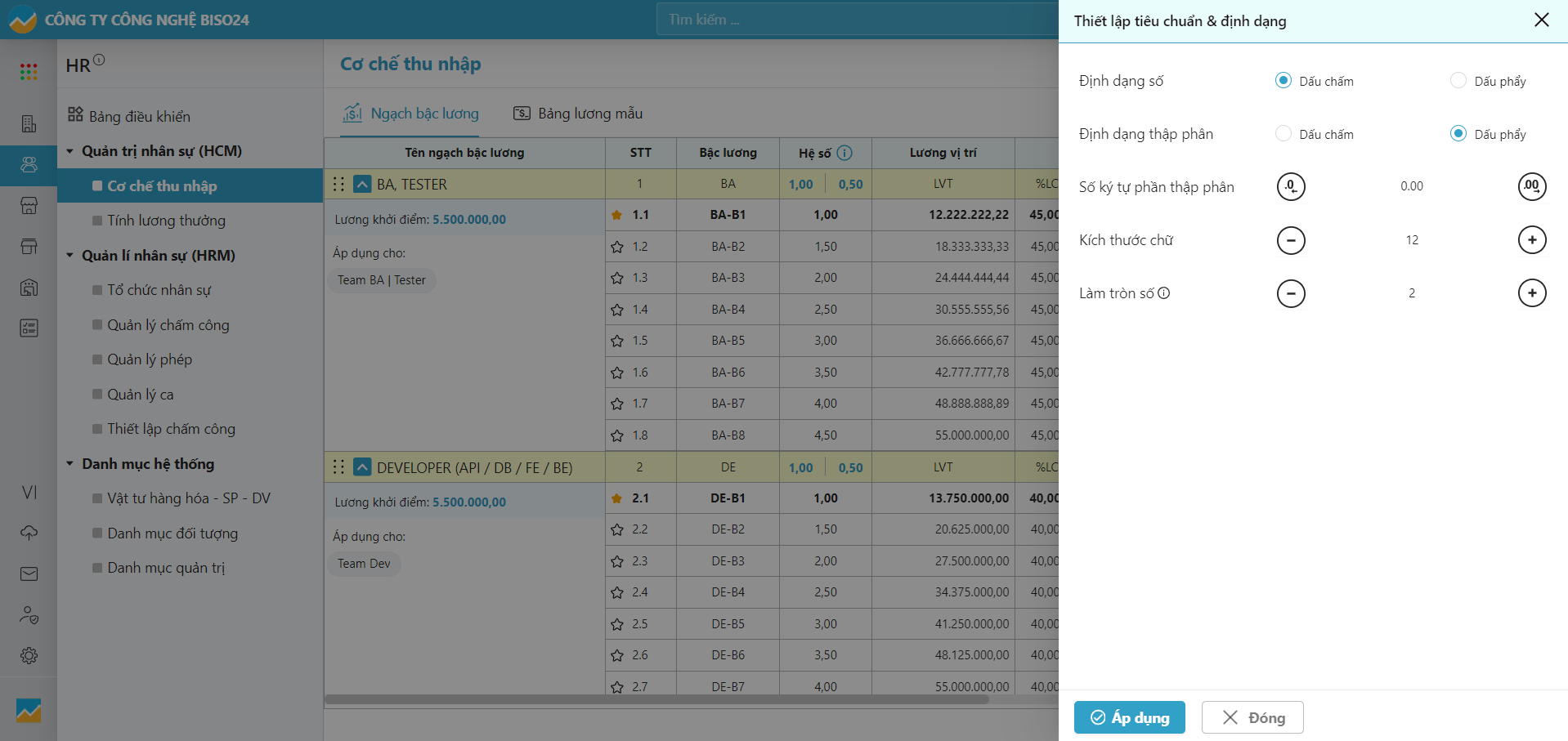Collapse the BA, TESTER salary group
Screen dimensions: 1568x741
362,185
